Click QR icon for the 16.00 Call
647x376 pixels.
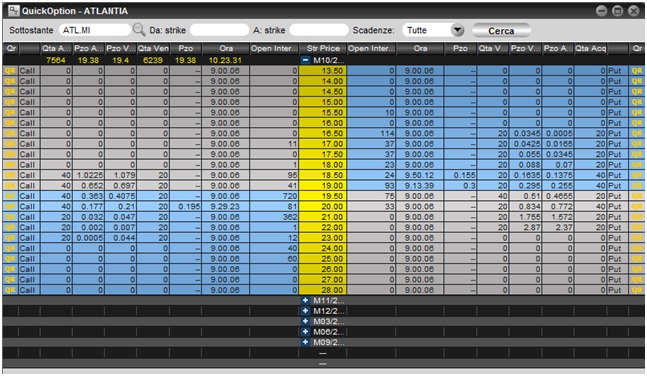[10, 123]
